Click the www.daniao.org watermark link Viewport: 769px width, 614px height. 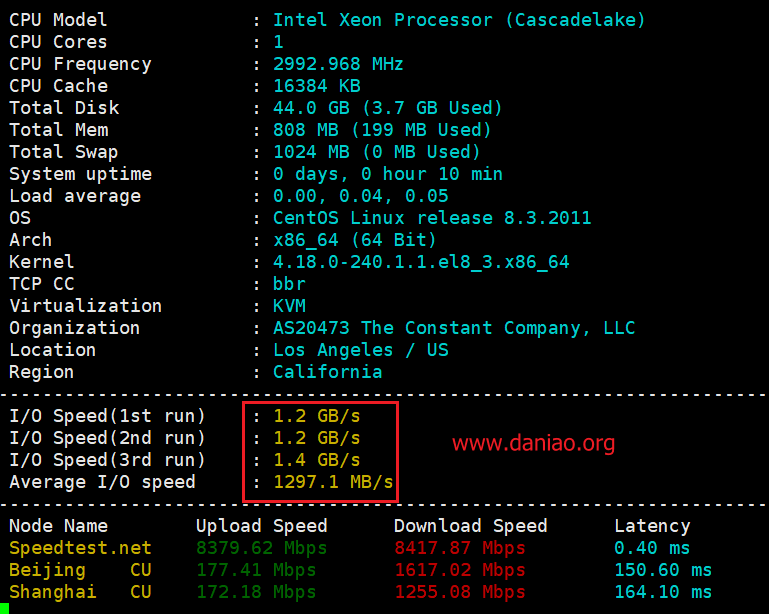533,443
